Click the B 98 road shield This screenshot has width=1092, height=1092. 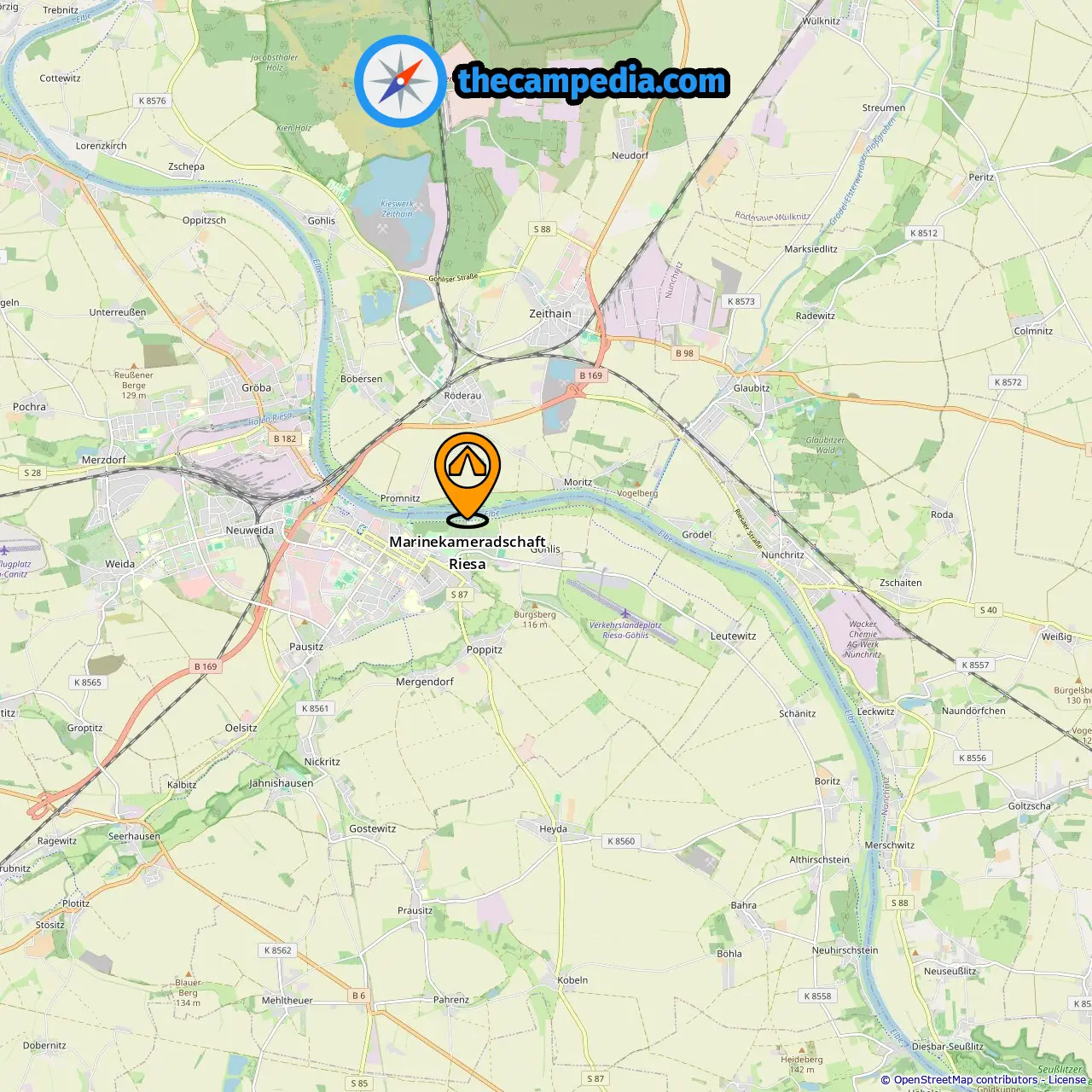coord(684,353)
